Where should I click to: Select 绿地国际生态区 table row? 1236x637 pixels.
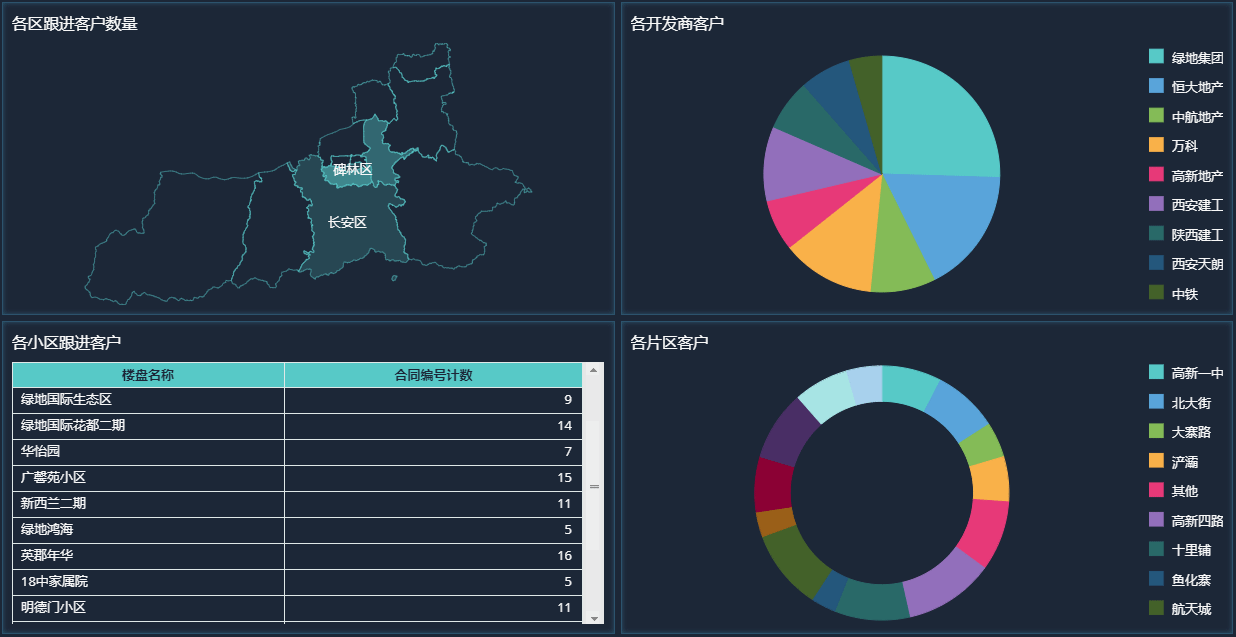(297, 400)
